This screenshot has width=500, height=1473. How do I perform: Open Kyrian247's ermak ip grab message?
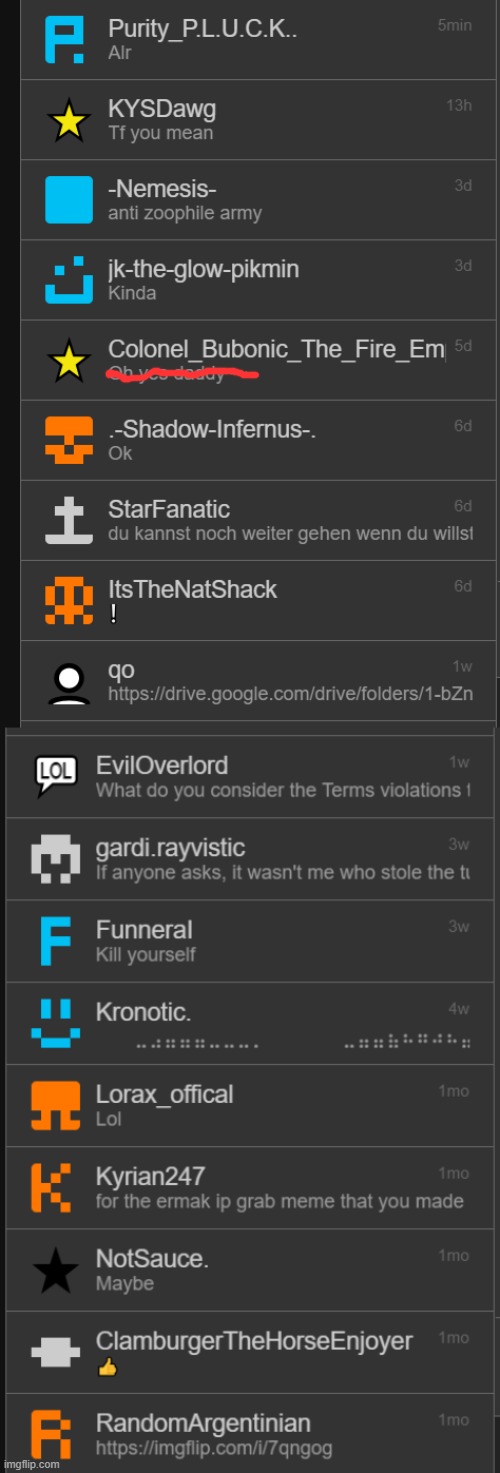pyautogui.click(x=250, y=1188)
